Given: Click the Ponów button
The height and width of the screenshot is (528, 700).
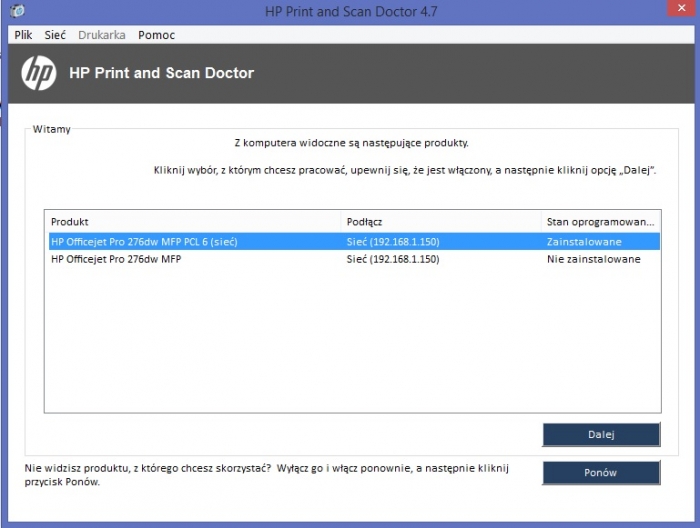Looking at the screenshot, I should tap(601, 473).
